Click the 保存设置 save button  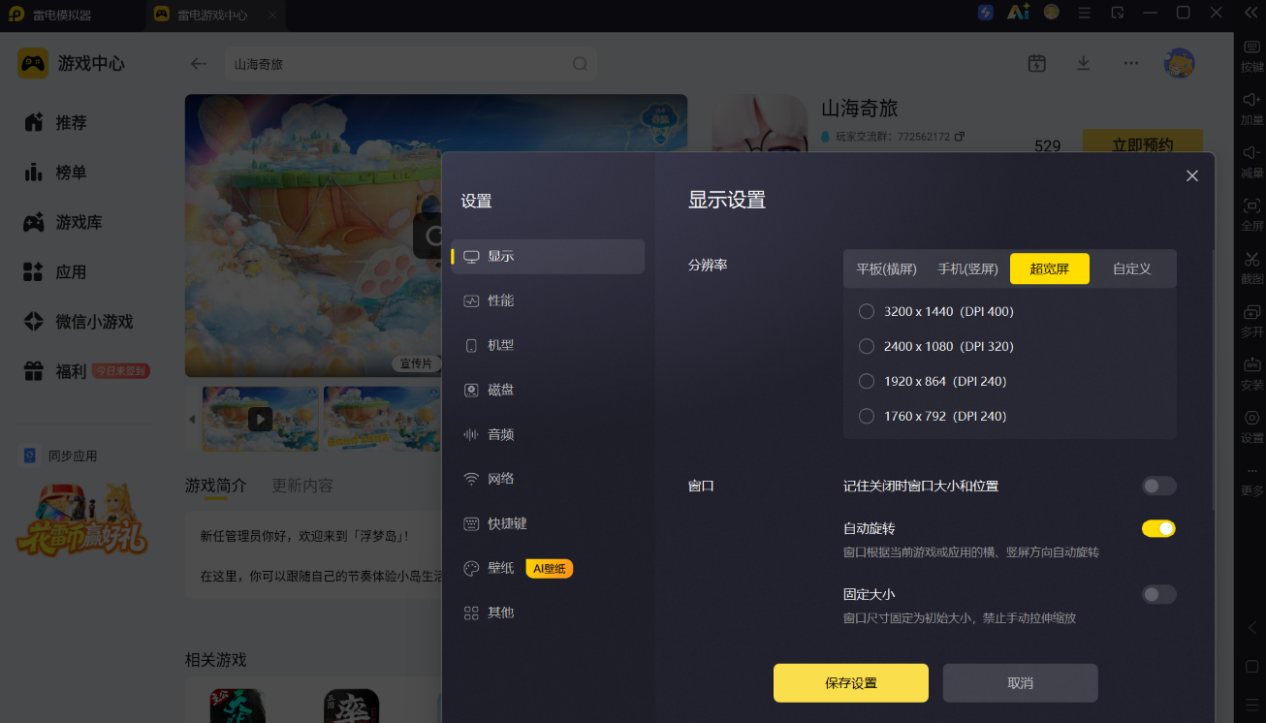coord(851,683)
